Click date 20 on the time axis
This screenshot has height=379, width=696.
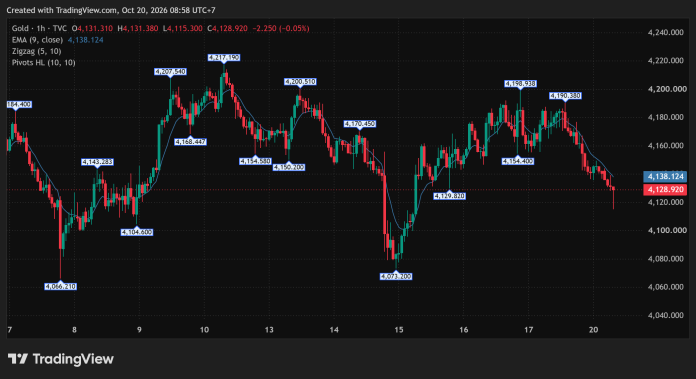click(x=593, y=330)
